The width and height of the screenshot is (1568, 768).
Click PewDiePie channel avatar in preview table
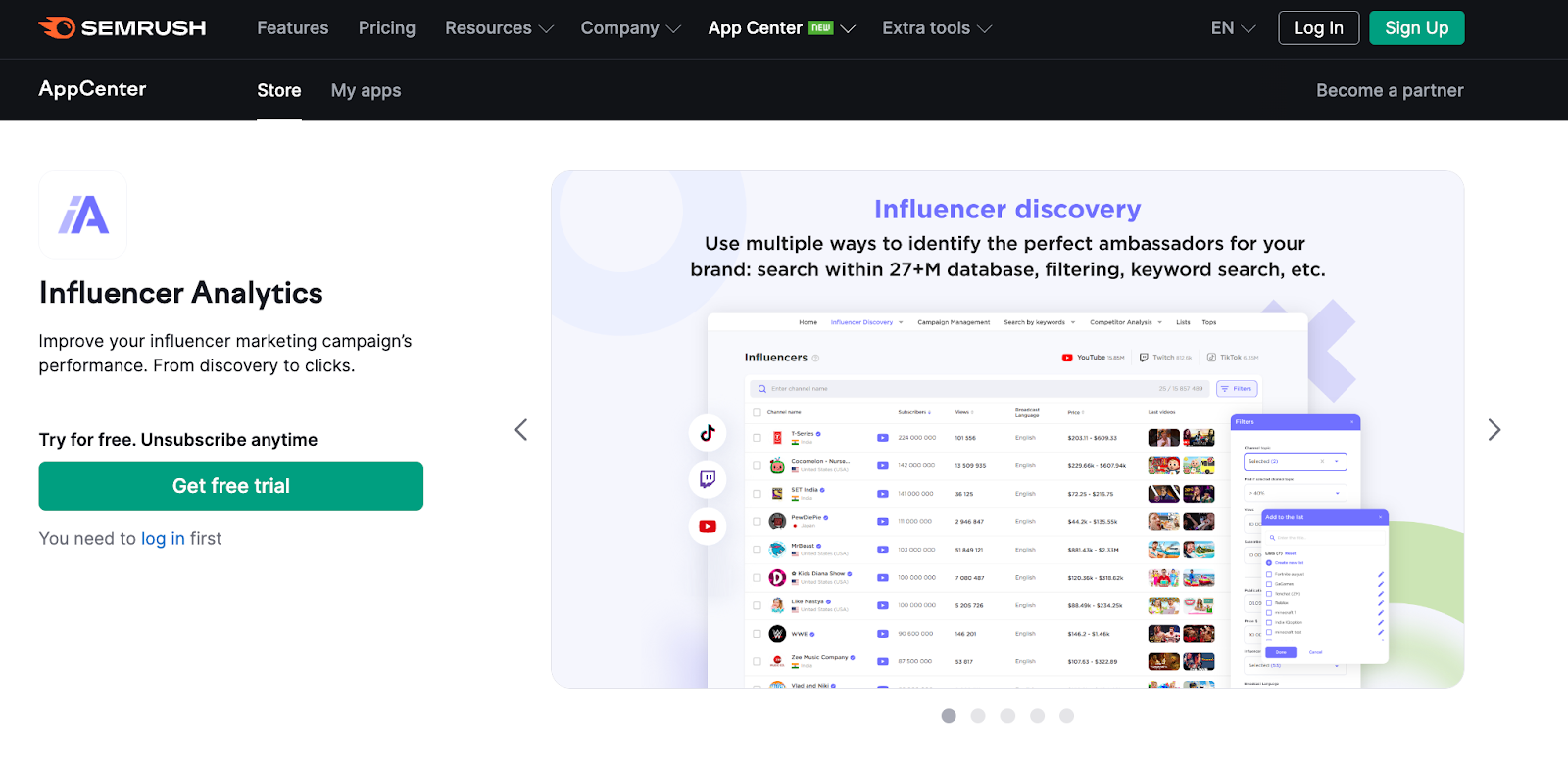(777, 521)
